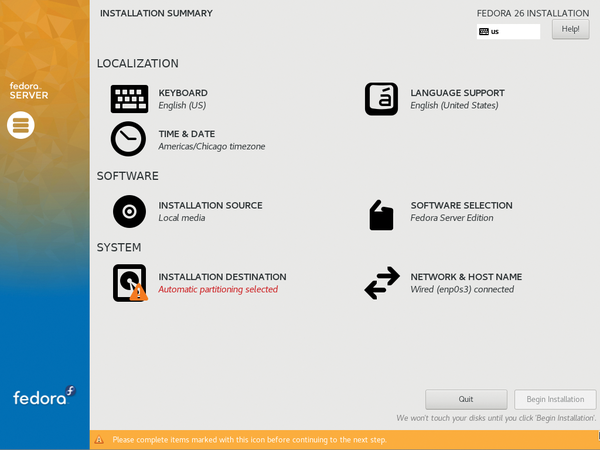The height and width of the screenshot is (450, 600).
Task: Click 'Local media' text
Action: click(182, 218)
